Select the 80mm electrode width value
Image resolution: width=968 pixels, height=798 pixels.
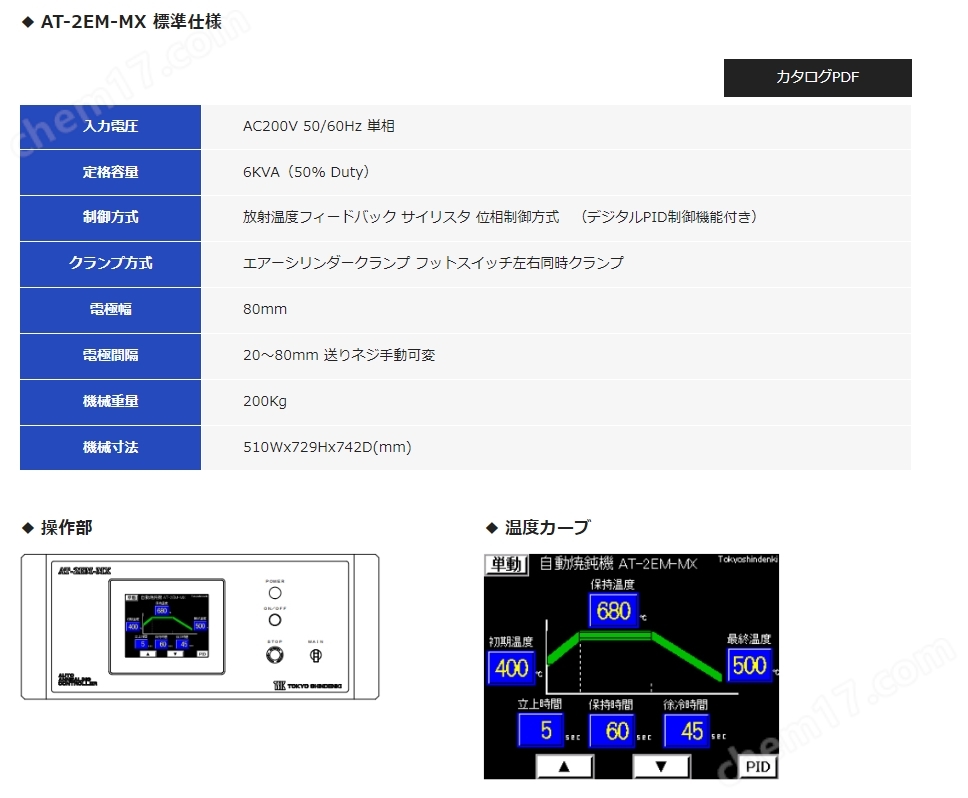click(x=265, y=309)
